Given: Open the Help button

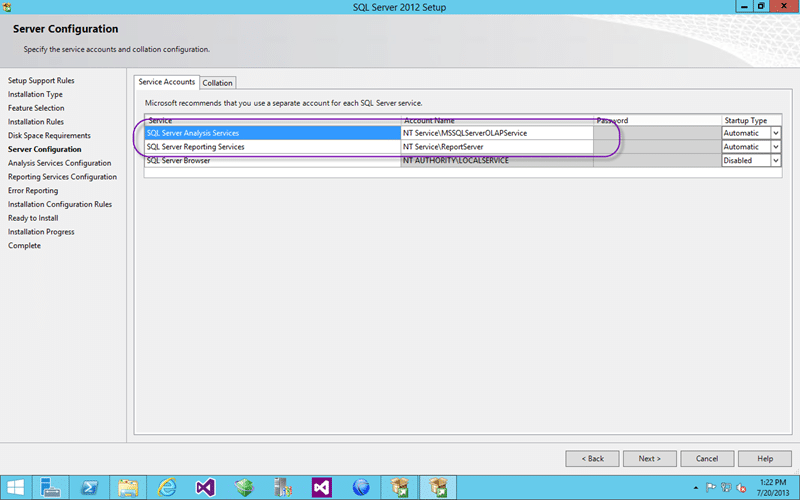Looking at the screenshot, I should tap(765, 458).
